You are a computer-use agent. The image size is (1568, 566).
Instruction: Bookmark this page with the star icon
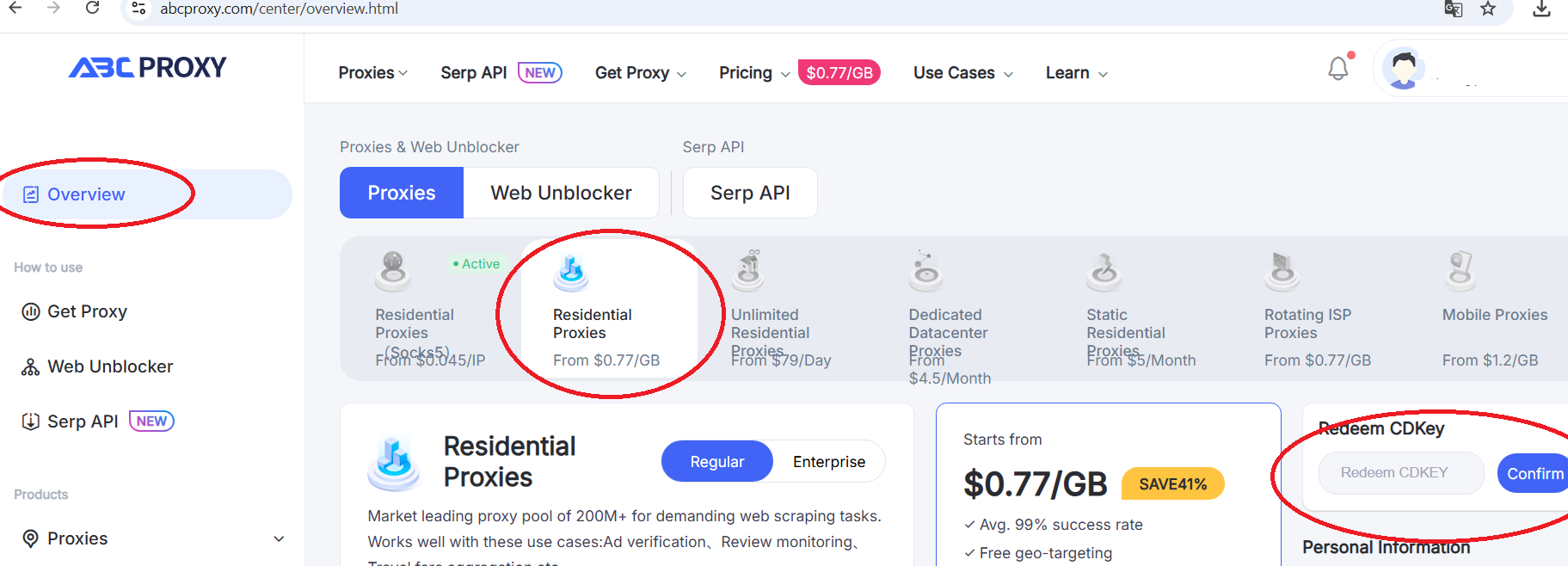tap(1488, 9)
